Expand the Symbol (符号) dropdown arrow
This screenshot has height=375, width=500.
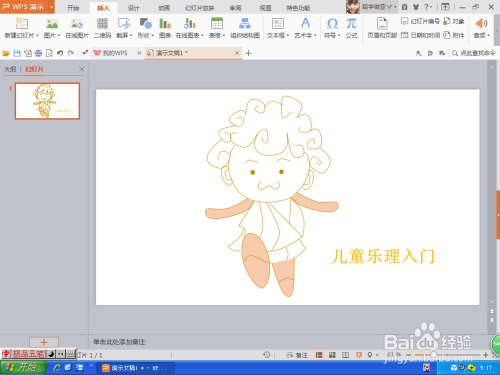tap(339, 35)
